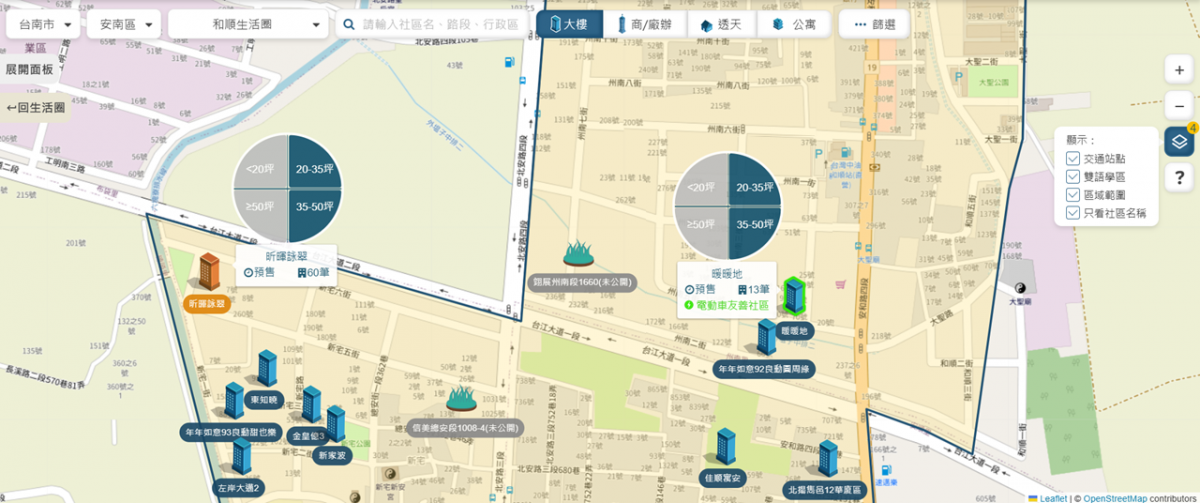This screenshot has width=1200, height=503.
Task: Select 35-50坪 slice in 昕暉詠翠 pie chart
Action: pyautogui.click(x=317, y=215)
